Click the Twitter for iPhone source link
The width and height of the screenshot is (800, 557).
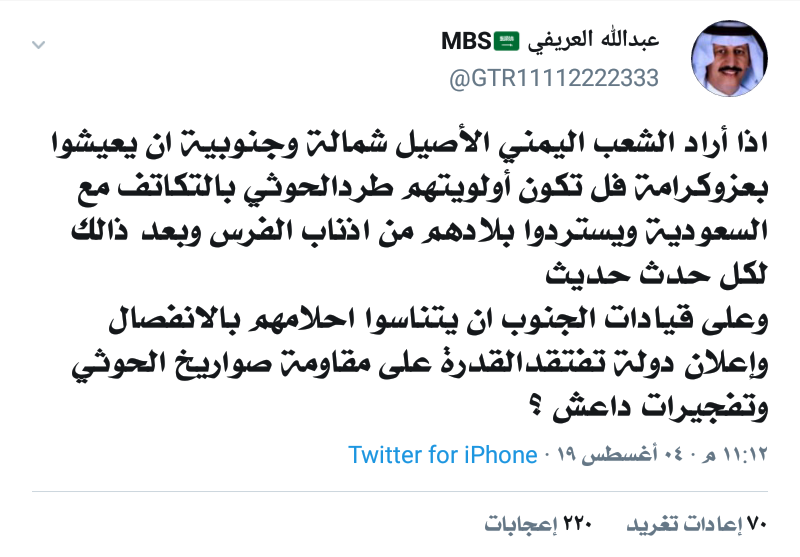pyautogui.click(x=443, y=455)
